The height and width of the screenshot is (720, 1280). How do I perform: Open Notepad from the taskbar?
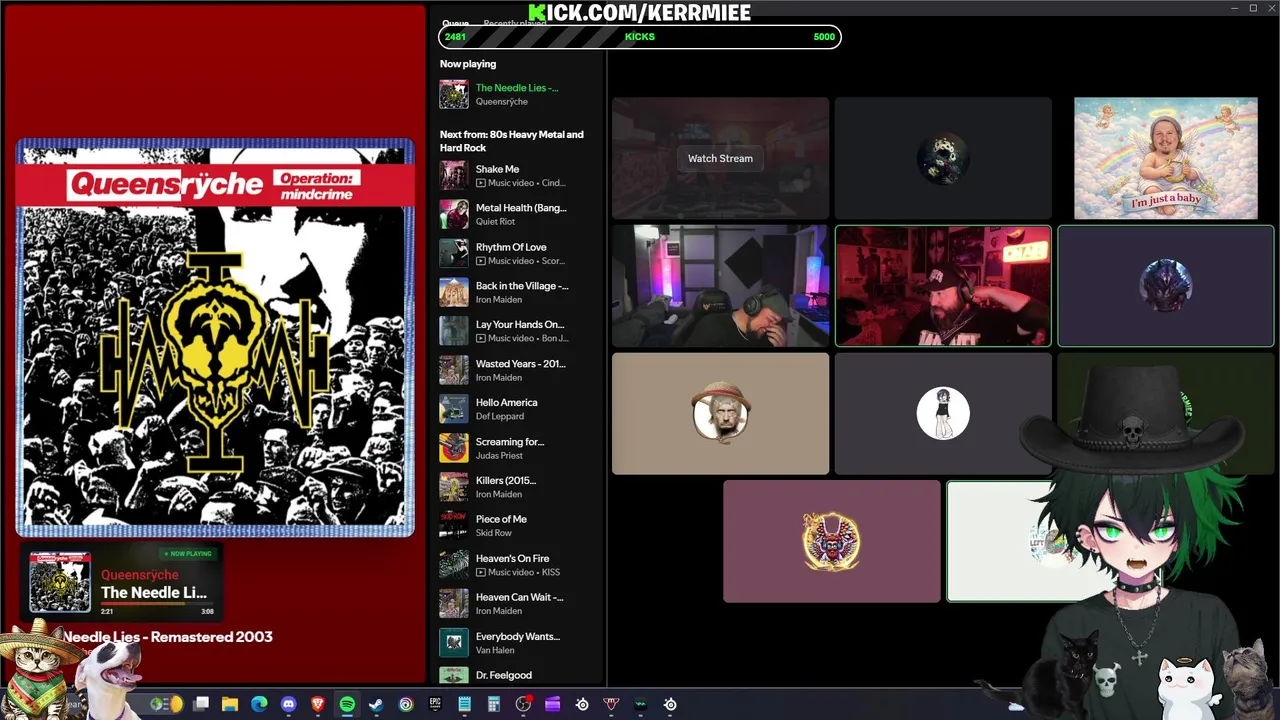464,704
